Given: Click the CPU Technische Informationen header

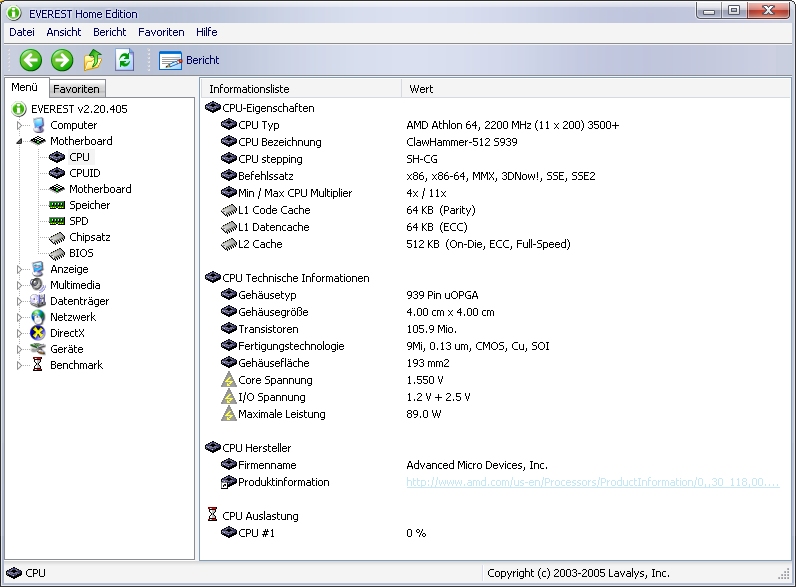Looking at the screenshot, I should pos(287,278).
